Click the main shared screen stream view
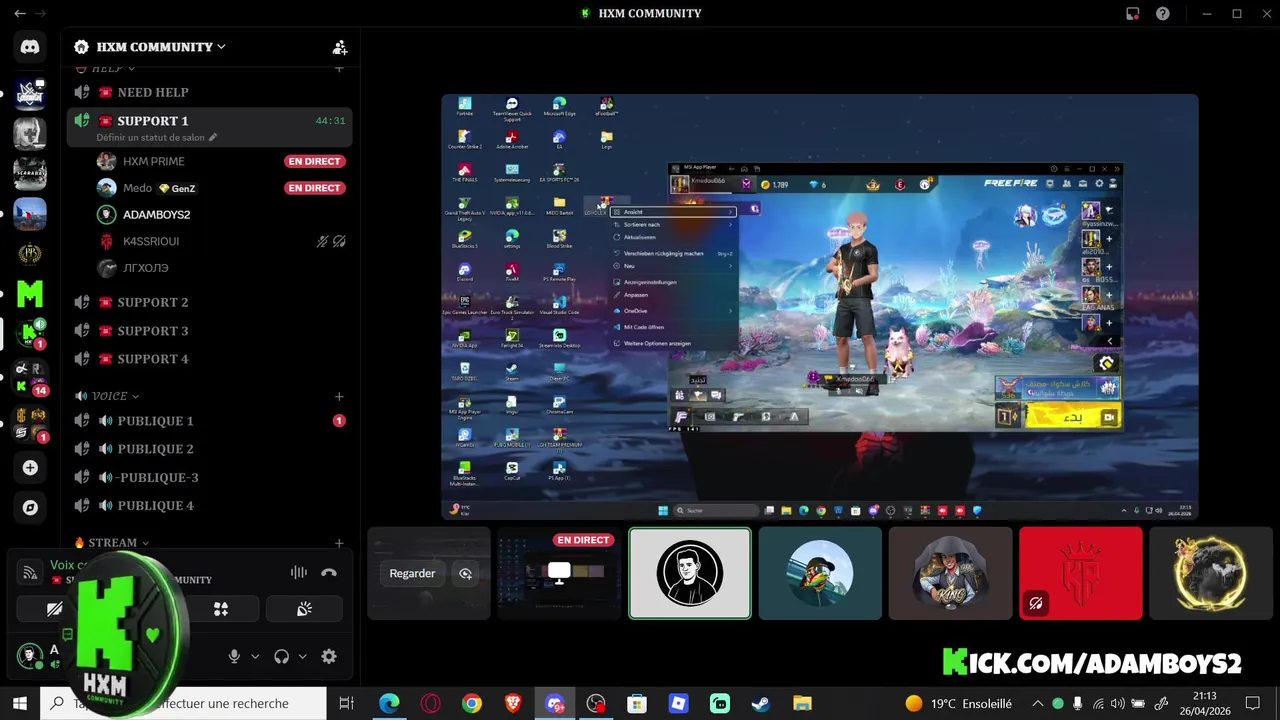This screenshot has width=1280, height=720. pyautogui.click(x=820, y=307)
